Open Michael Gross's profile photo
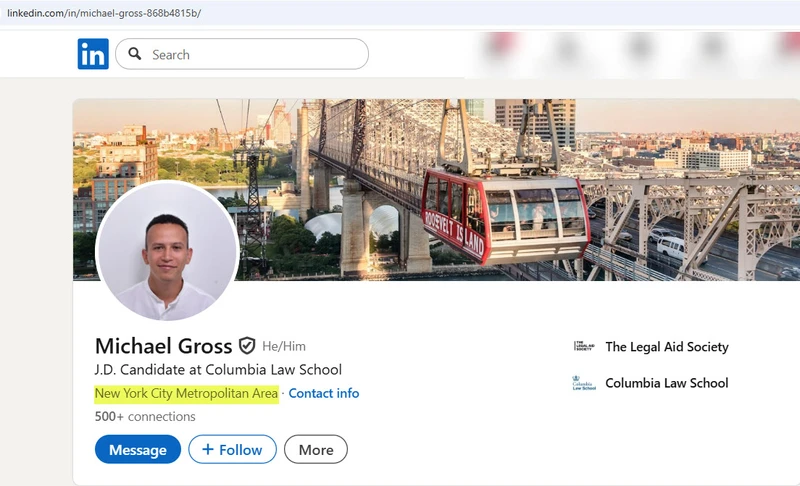 pyautogui.click(x=167, y=251)
